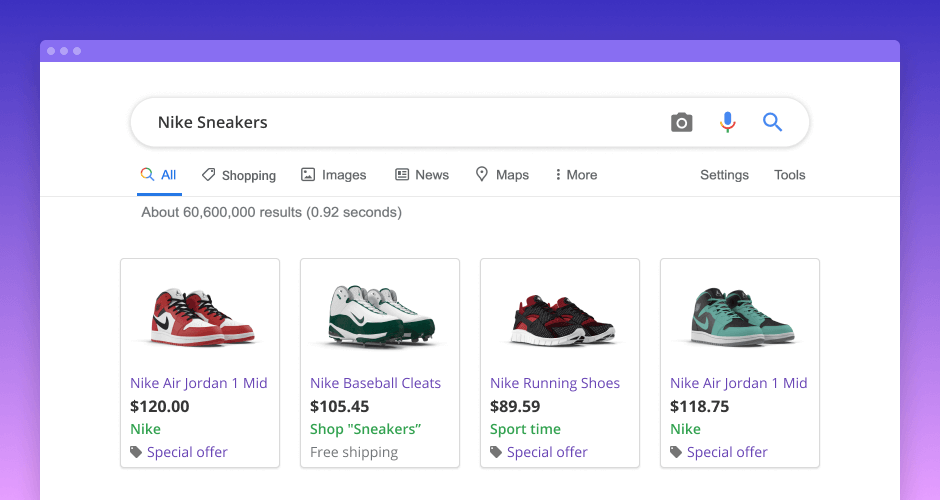Click the camera image search icon
This screenshot has height=500, width=940.
pos(681,122)
